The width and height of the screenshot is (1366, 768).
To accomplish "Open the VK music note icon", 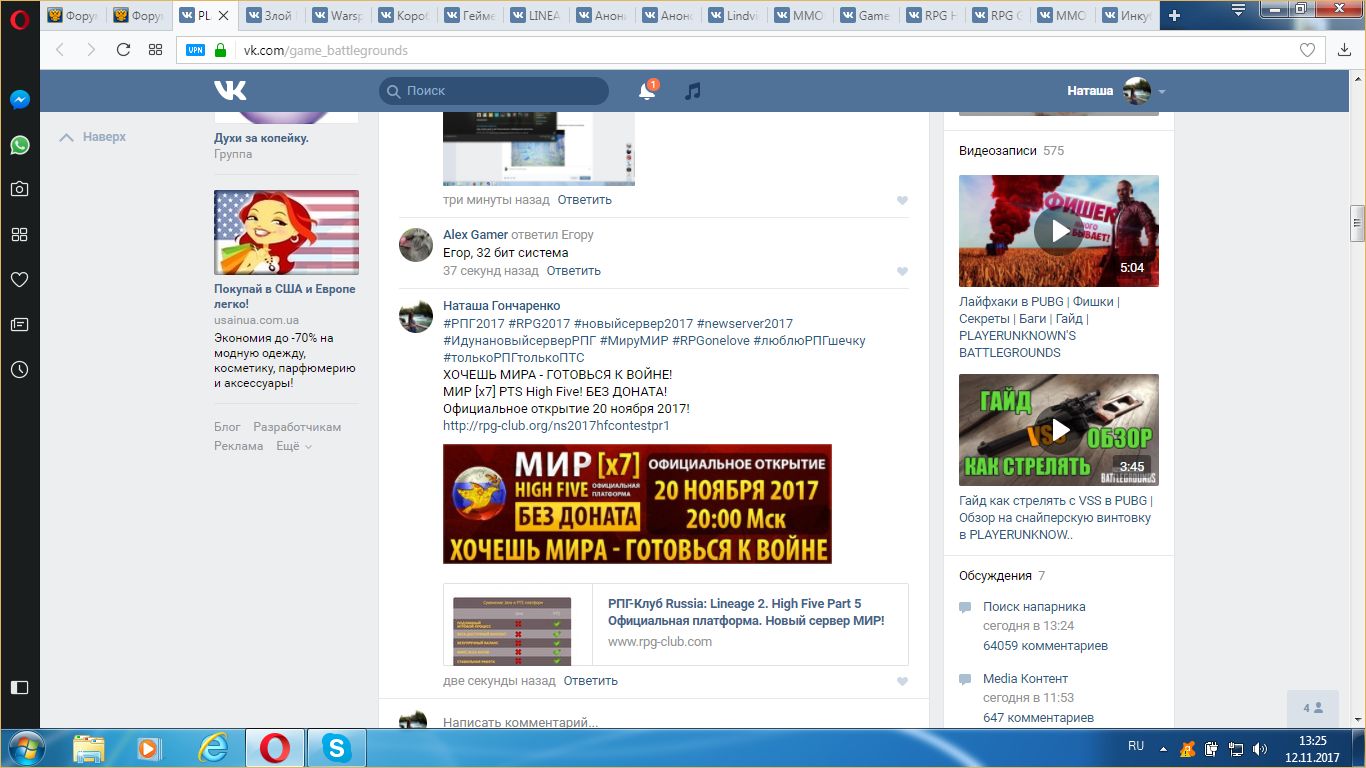I will (x=692, y=91).
